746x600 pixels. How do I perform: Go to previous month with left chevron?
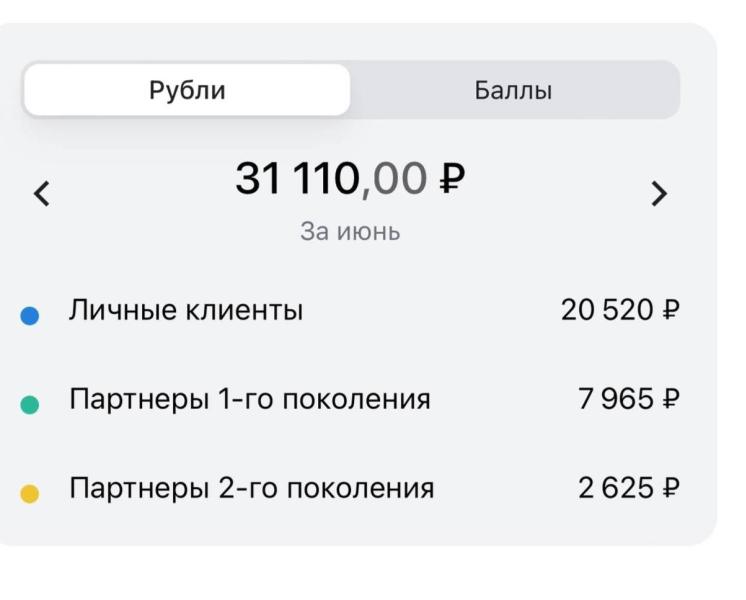pyautogui.click(x=42, y=194)
